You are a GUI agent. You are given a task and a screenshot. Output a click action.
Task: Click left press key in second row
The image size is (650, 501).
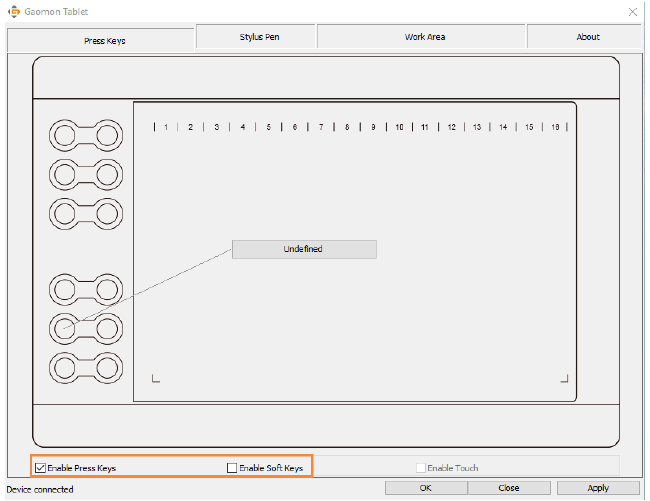(65, 174)
